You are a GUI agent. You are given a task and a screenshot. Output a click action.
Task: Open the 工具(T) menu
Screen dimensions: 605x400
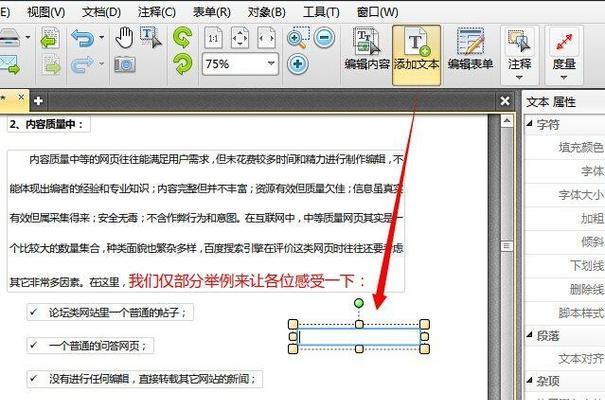click(321, 12)
